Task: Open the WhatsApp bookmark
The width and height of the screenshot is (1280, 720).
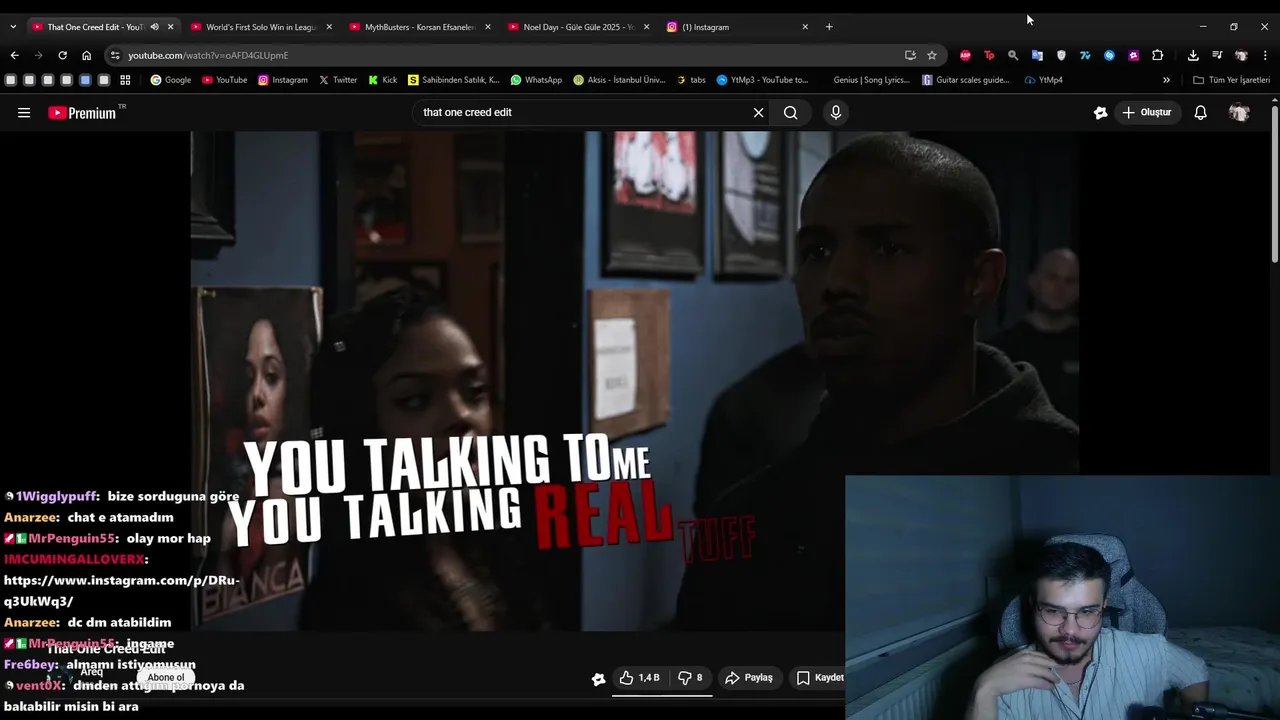Action: coord(536,80)
